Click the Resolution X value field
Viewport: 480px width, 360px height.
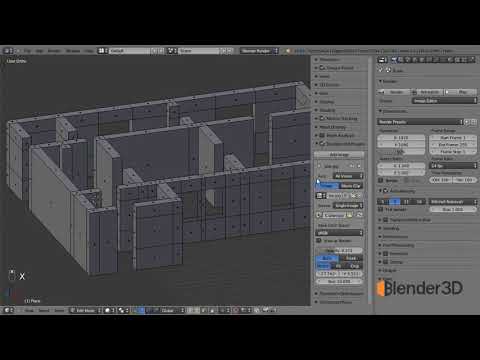pos(402,137)
